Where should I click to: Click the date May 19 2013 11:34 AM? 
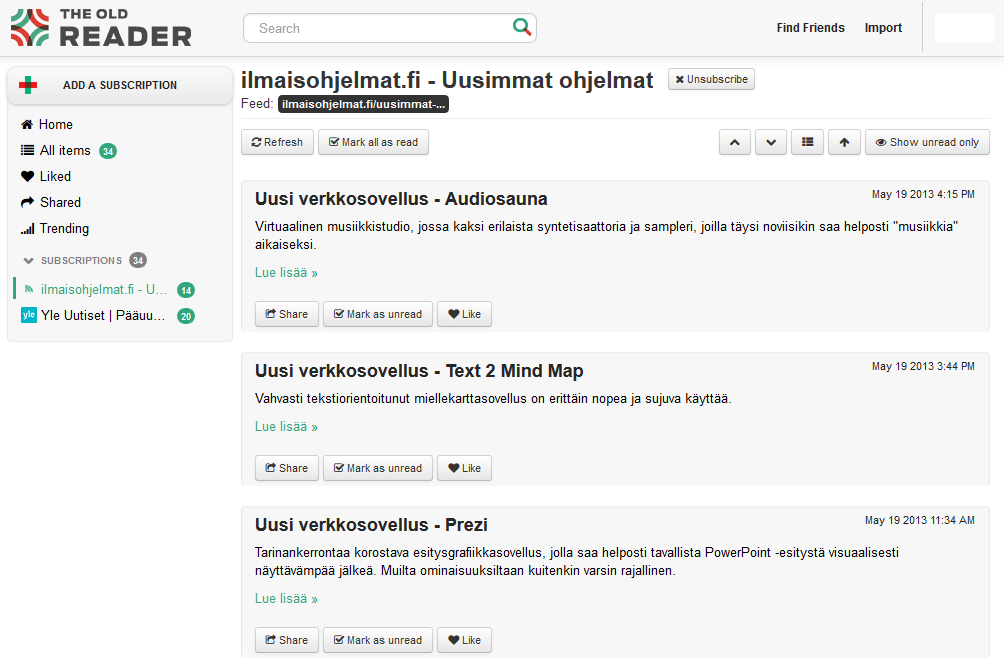click(x=919, y=520)
